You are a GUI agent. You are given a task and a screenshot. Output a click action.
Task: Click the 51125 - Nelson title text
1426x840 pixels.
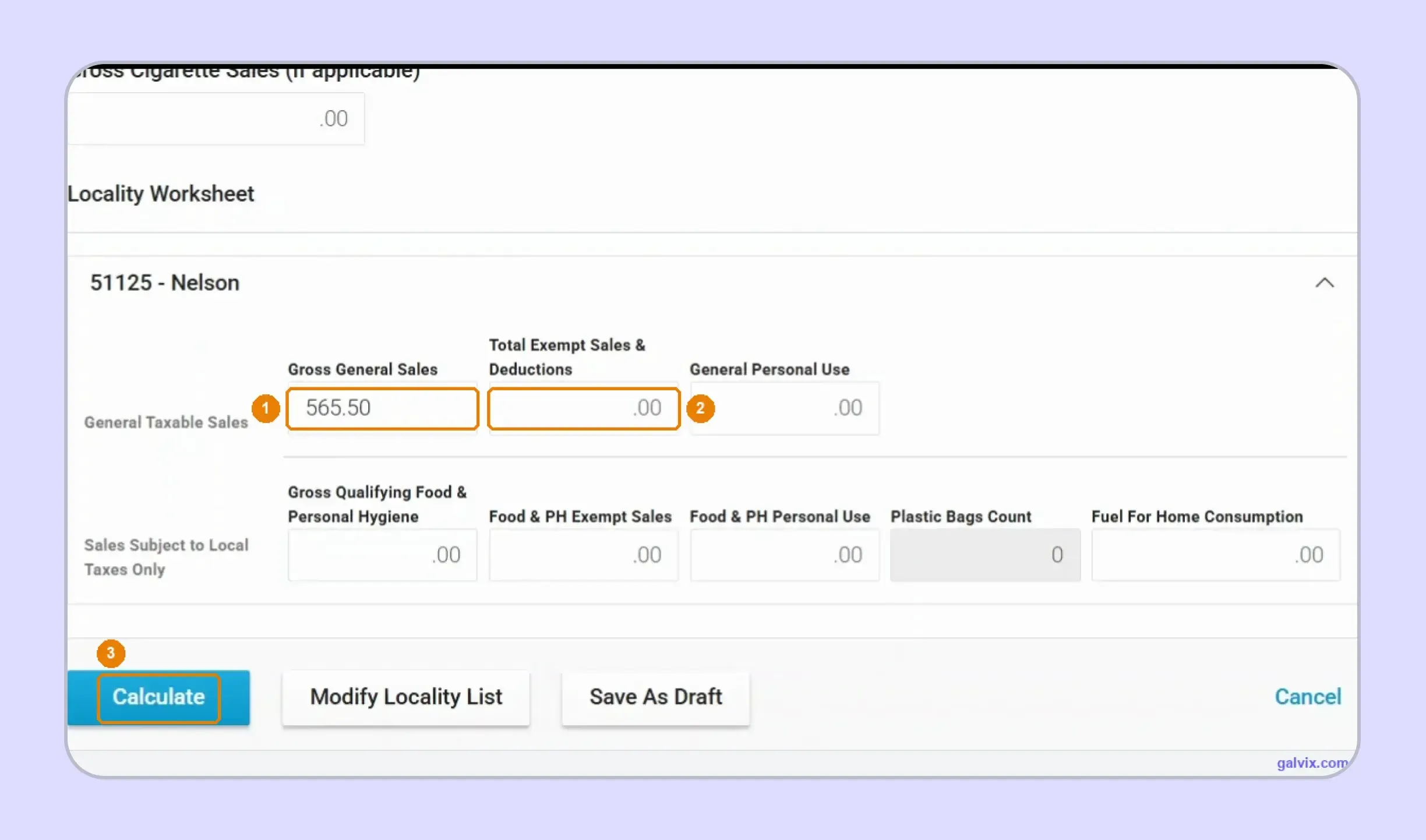(x=164, y=283)
